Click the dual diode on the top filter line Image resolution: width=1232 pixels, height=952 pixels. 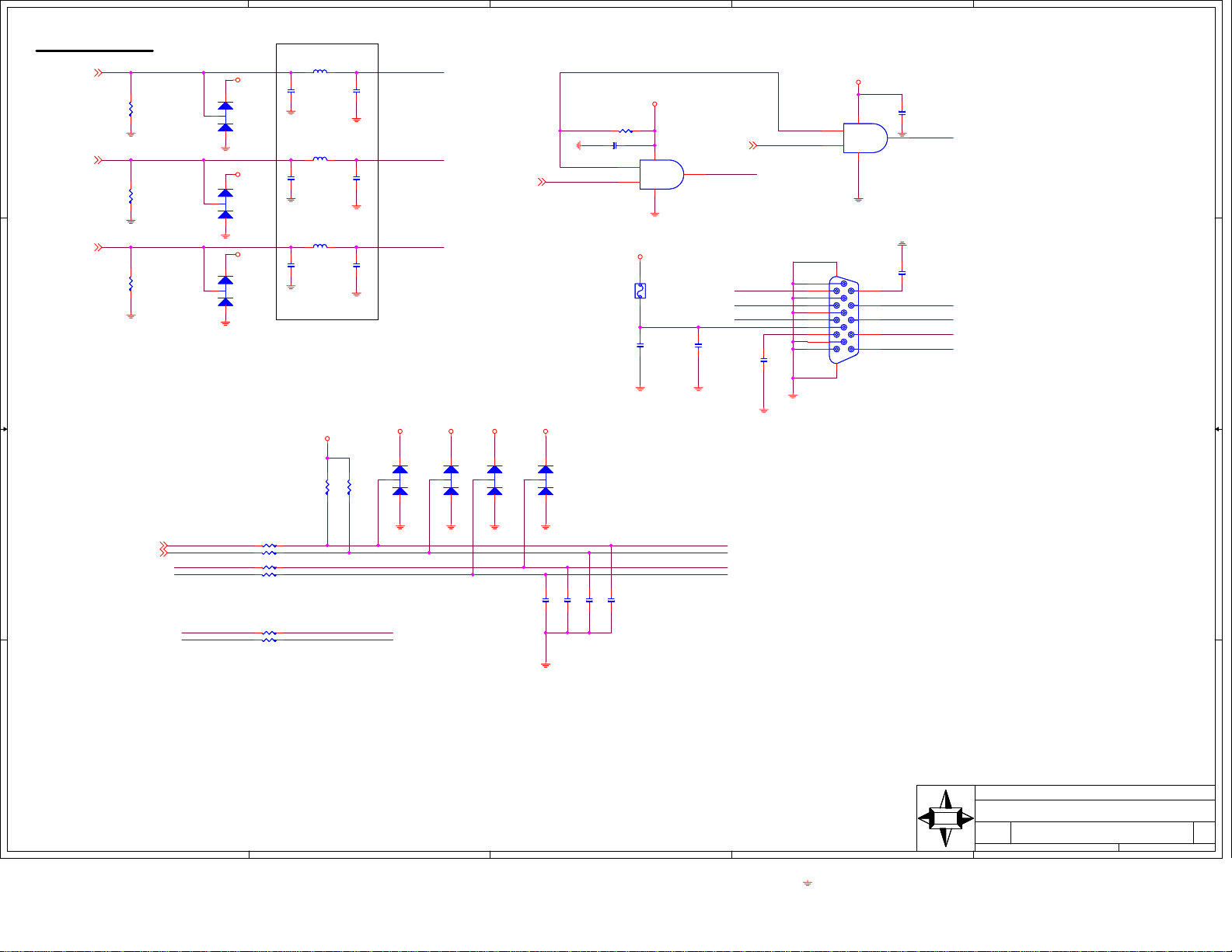225,117
